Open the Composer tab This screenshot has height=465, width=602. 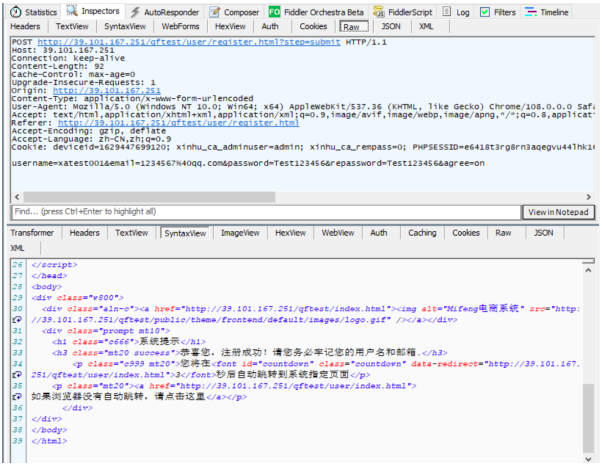click(x=234, y=12)
